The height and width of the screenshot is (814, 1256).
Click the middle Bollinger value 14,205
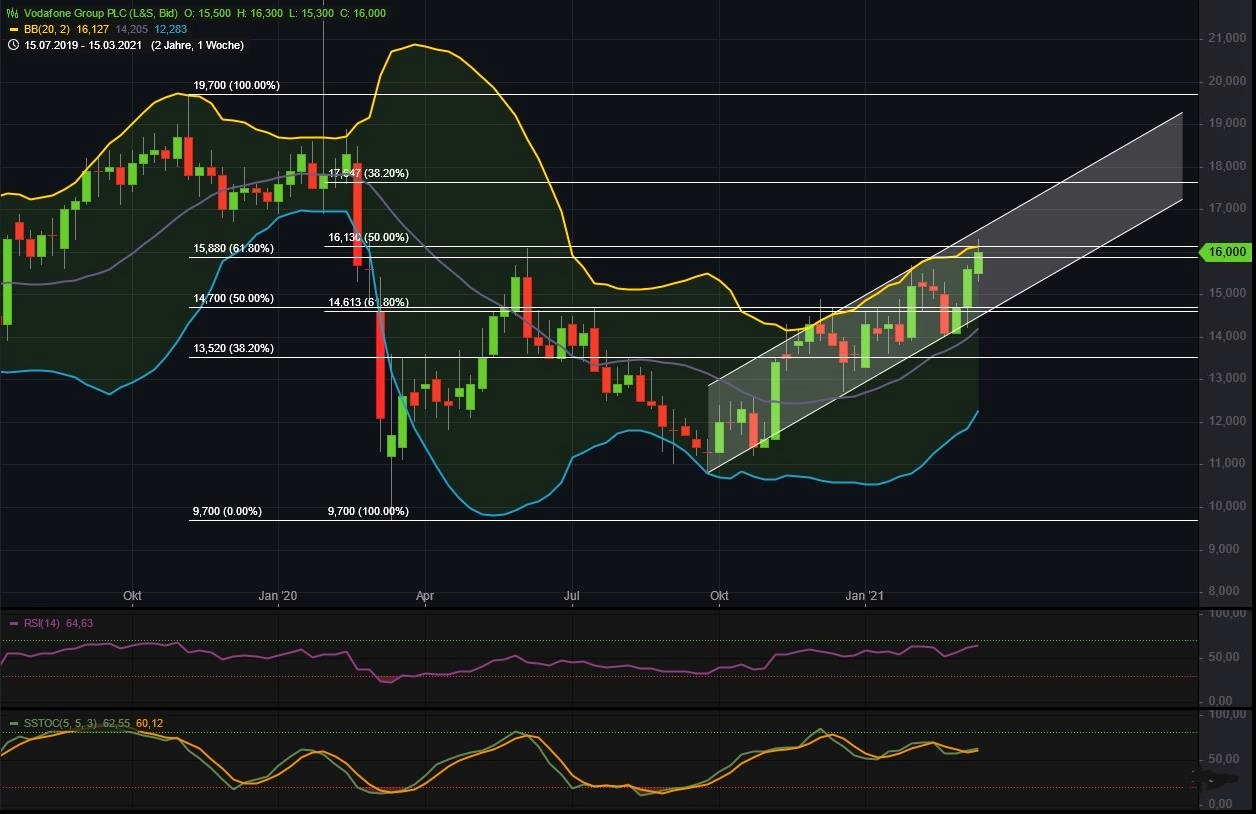click(x=133, y=29)
